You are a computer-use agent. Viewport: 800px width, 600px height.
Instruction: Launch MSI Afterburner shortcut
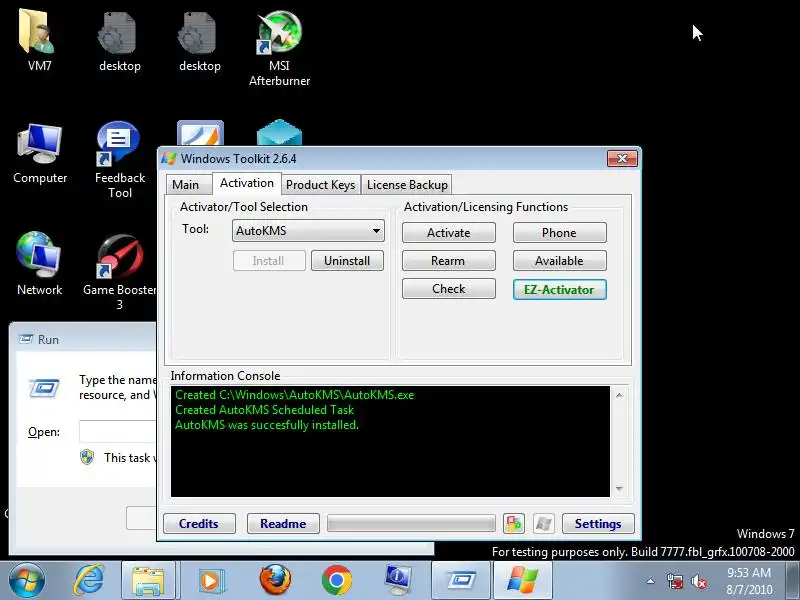[x=279, y=47]
